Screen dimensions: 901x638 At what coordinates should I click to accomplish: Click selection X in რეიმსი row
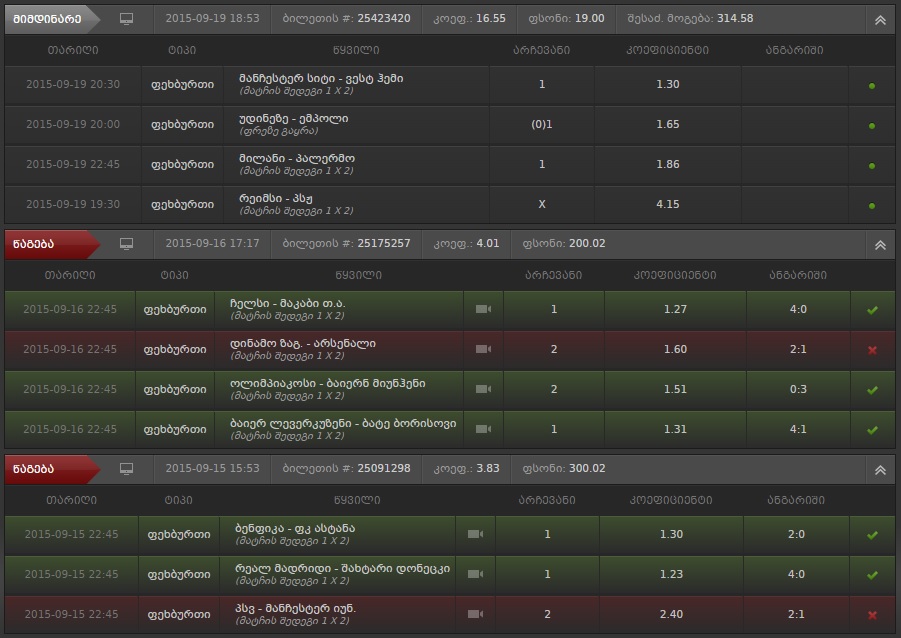click(541, 204)
